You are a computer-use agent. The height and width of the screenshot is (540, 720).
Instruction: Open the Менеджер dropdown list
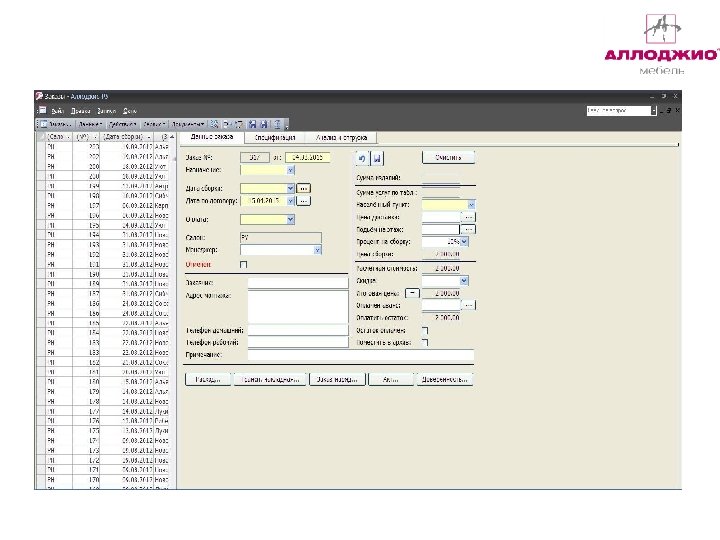click(x=317, y=250)
